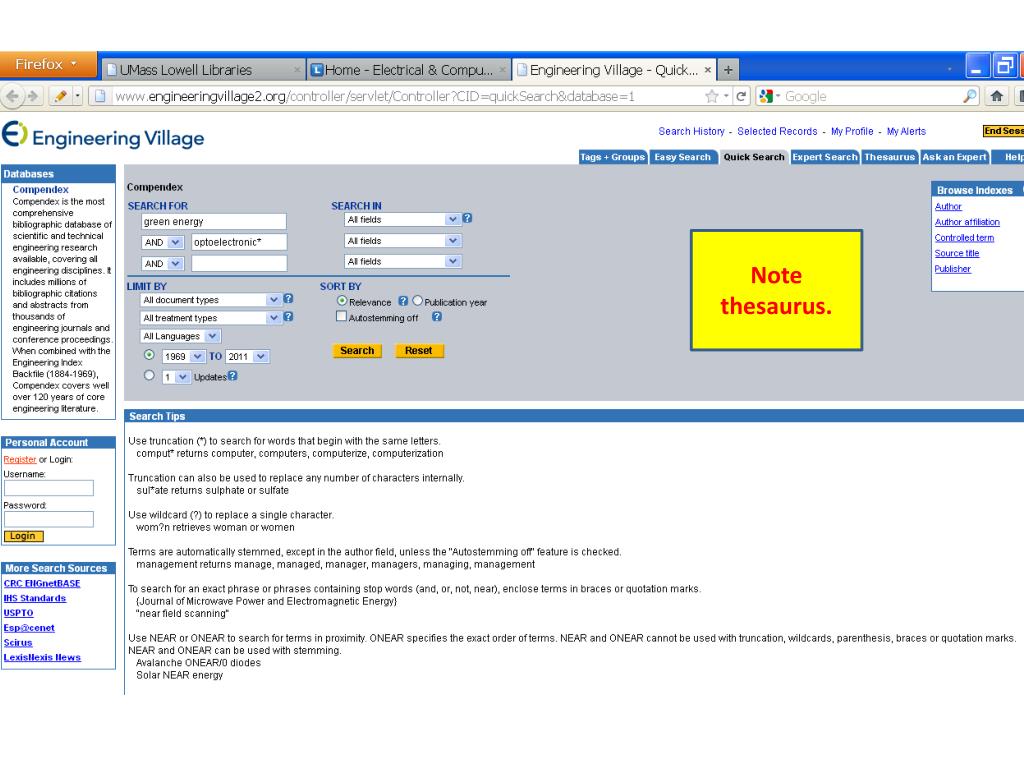Open first AND boolean operator dropdown
Image resolution: width=1024 pixels, height=768 pixels.
click(163, 242)
